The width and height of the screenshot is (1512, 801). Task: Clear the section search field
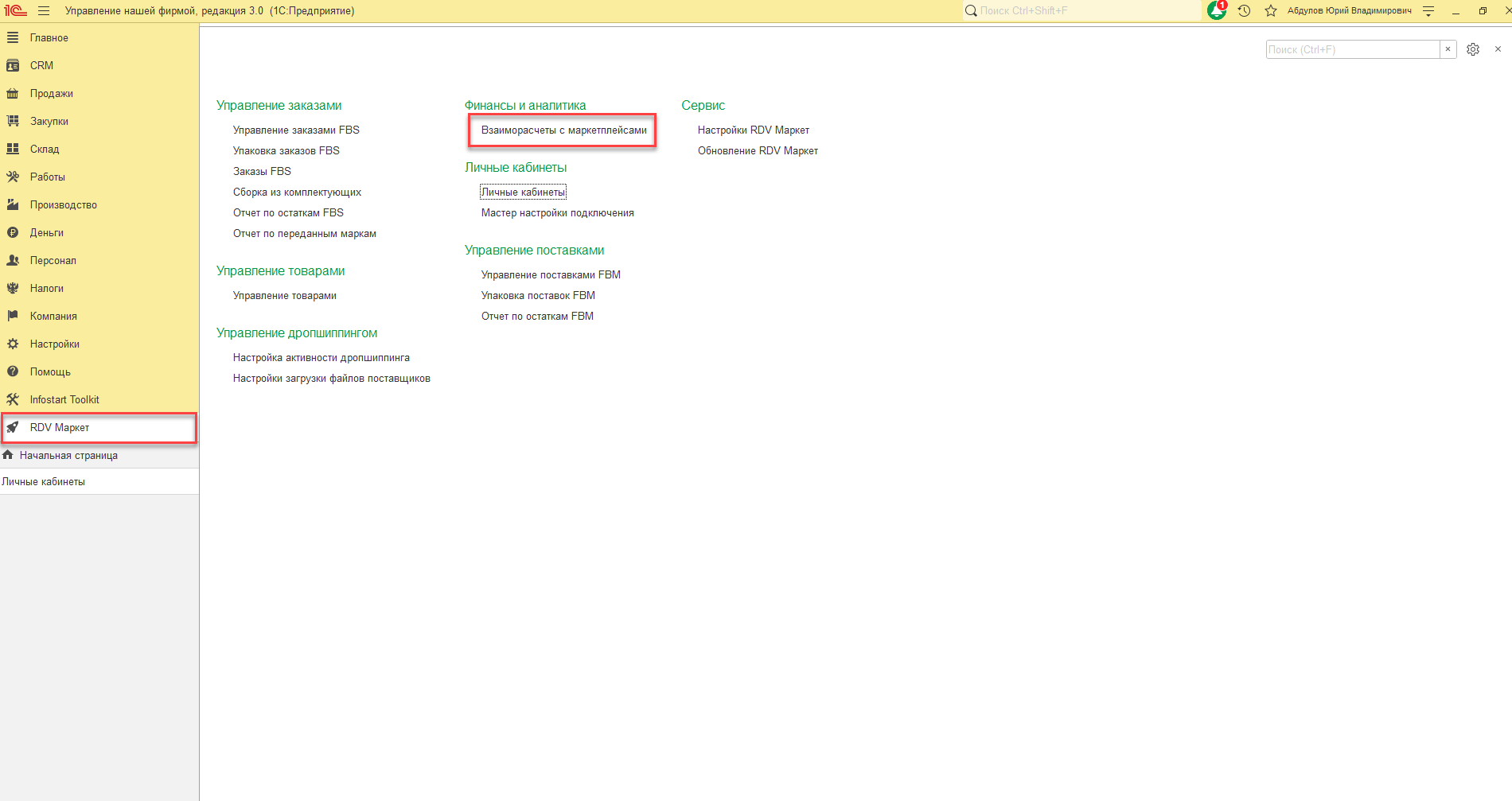pos(1448,49)
